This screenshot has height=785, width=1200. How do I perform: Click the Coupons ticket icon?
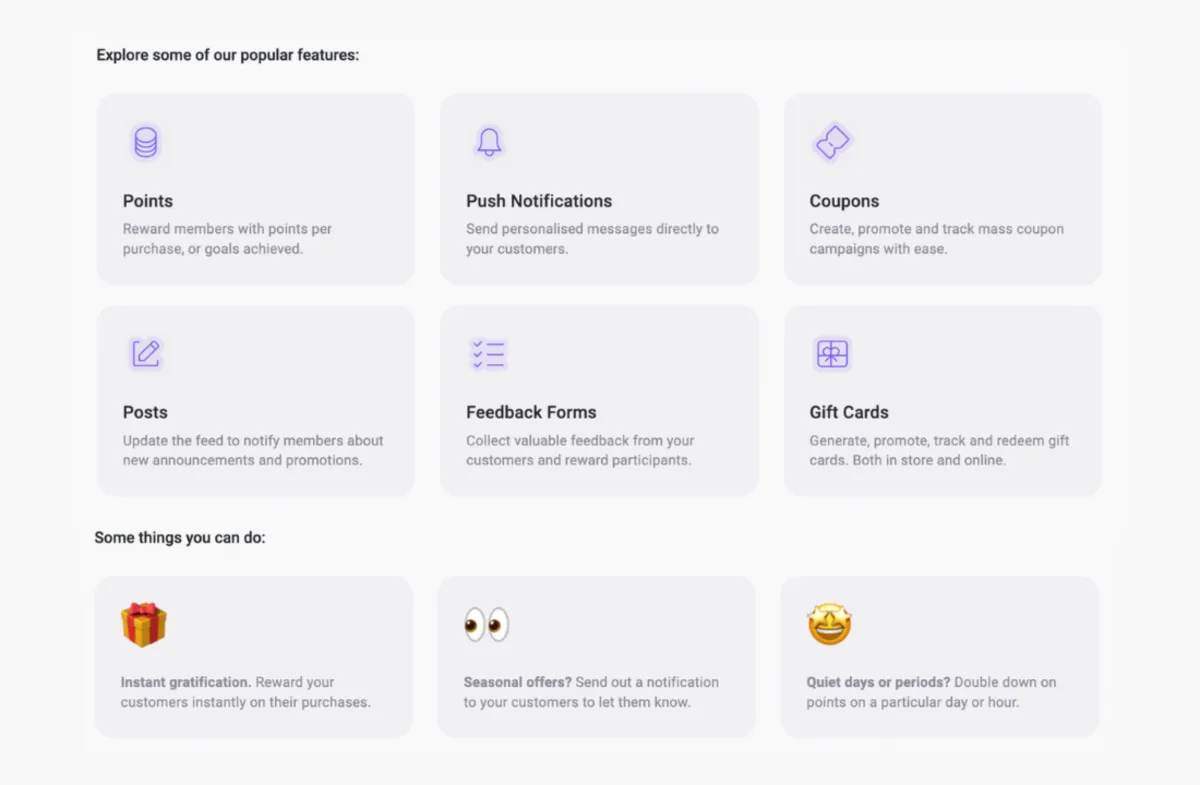(832, 143)
